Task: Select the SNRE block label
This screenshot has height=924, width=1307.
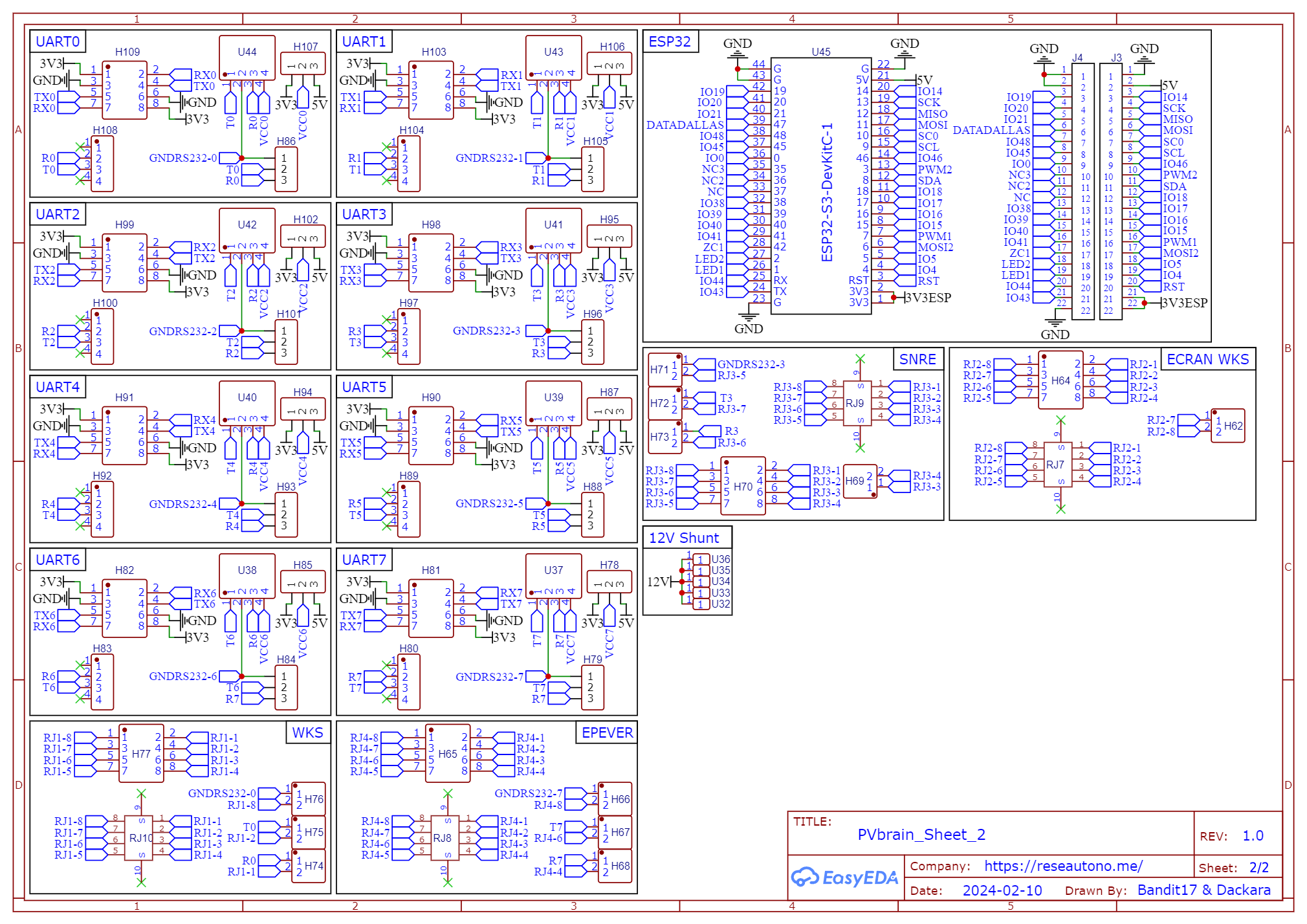Action: click(x=917, y=359)
